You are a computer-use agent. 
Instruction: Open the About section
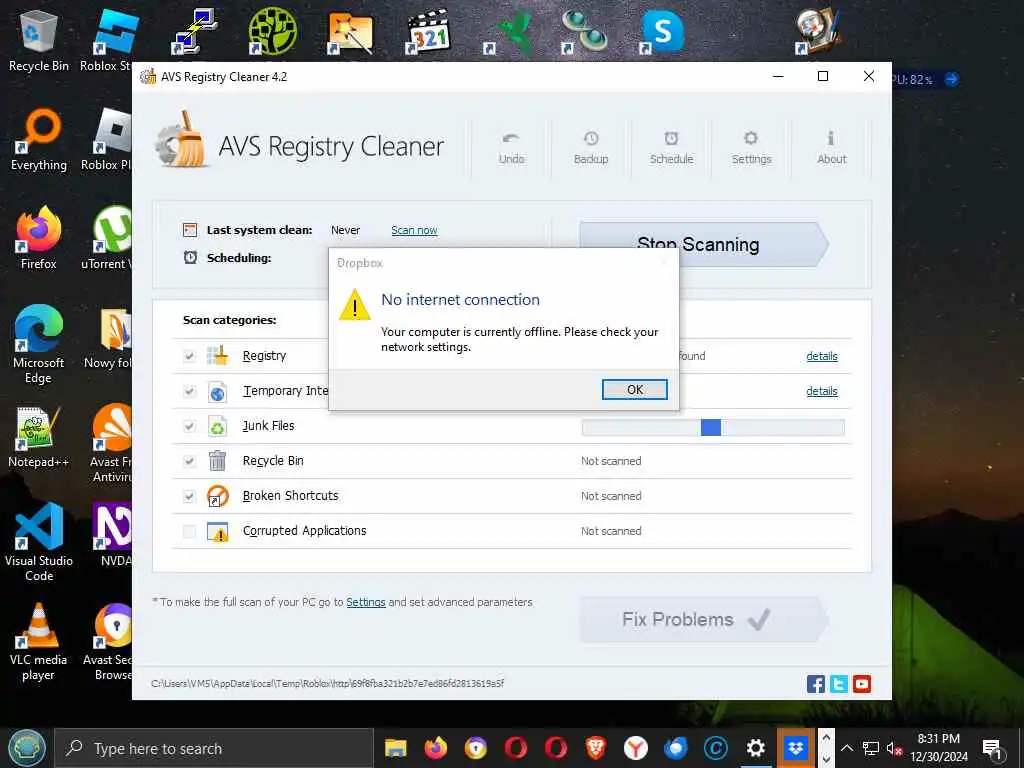[x=831, y=148]
